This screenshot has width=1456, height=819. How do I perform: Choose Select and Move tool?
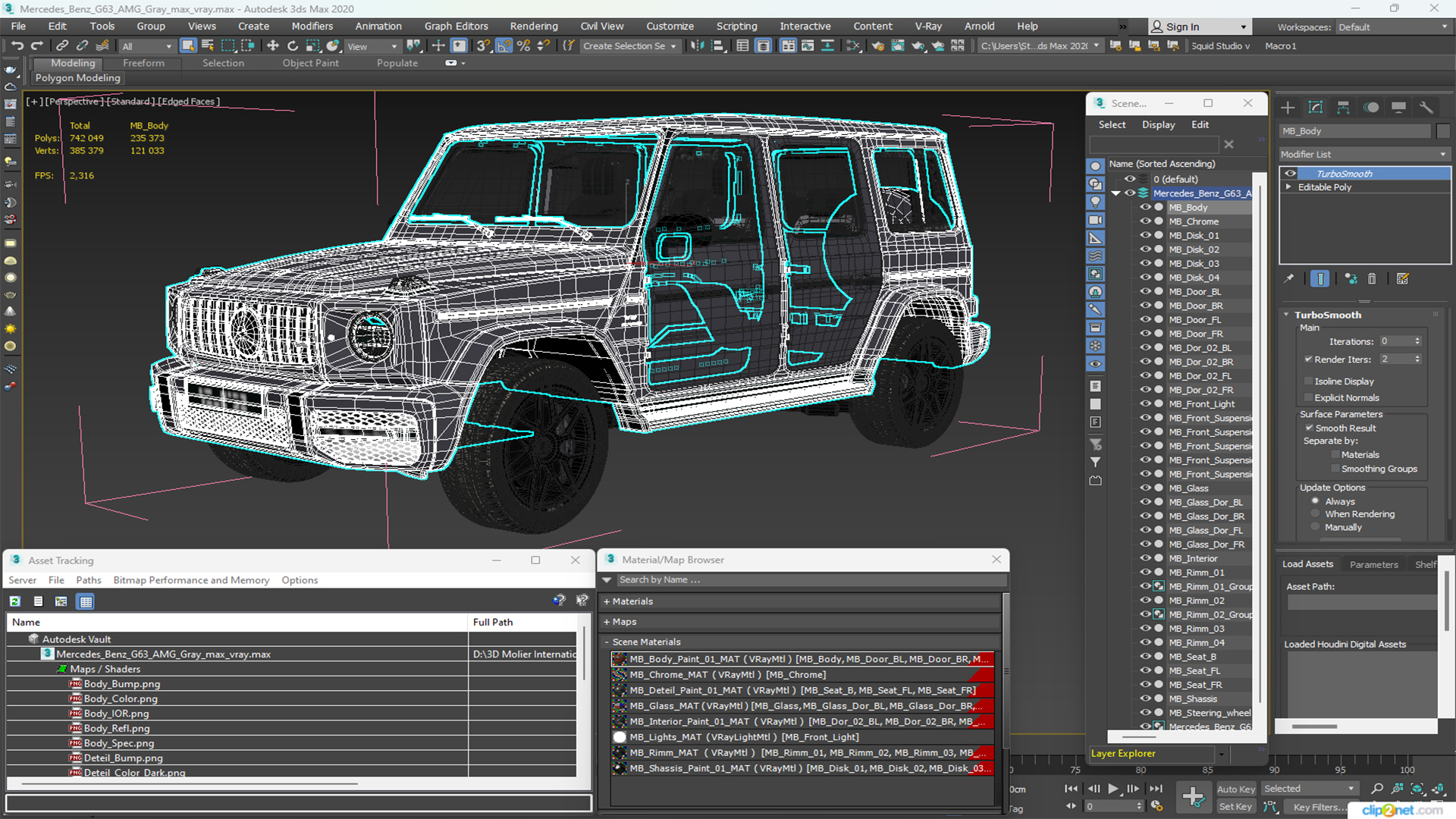coord(273,46)
